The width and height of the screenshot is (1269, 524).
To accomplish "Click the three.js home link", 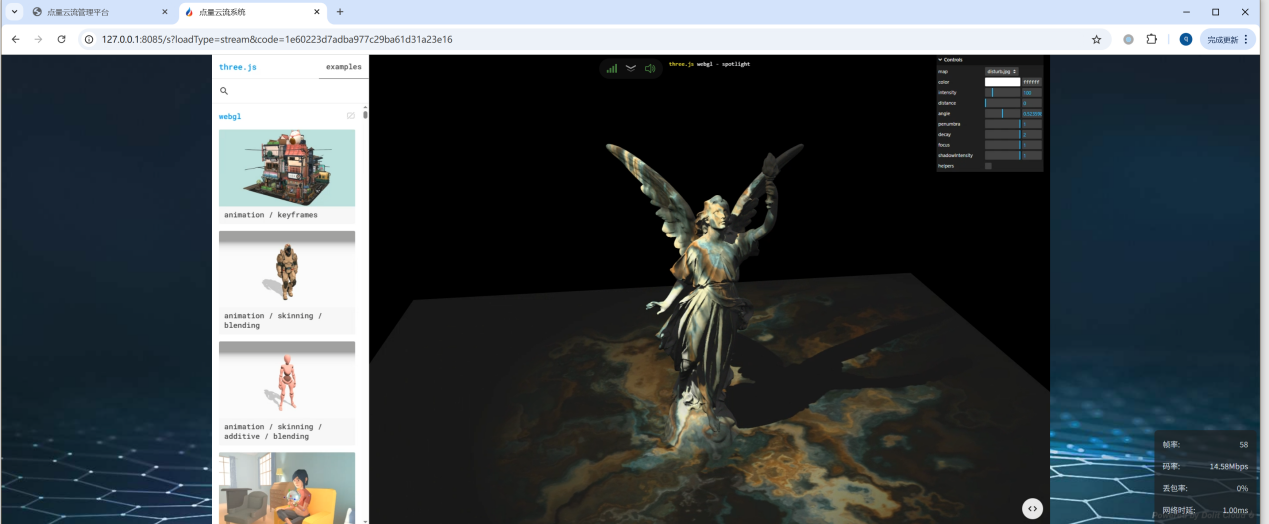I will [238, 67].
